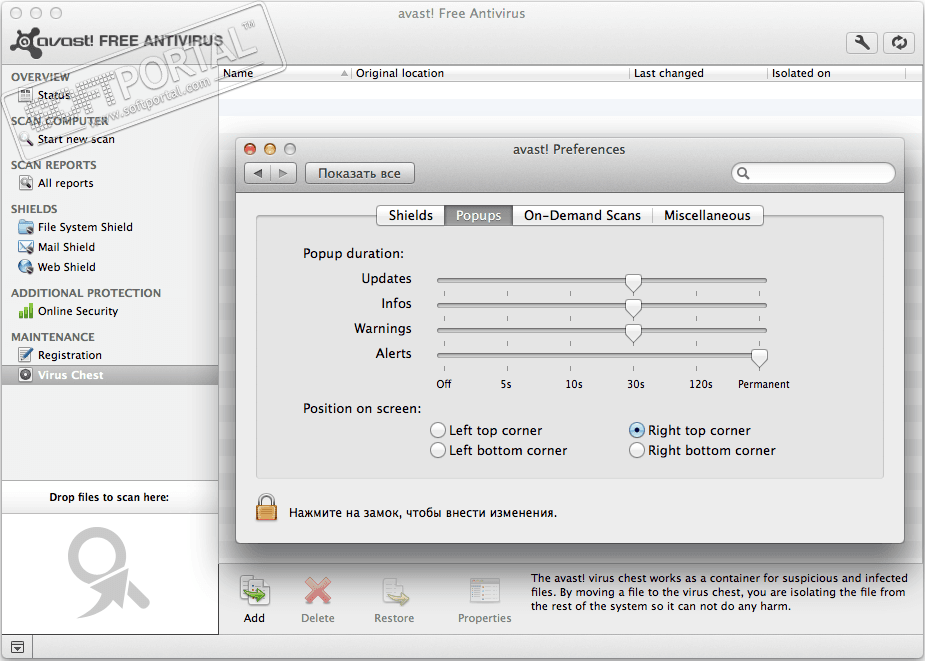This screenshot has height=661, width=925.
Task: Click the Drop files to scan area
Action: pyautogui.click(x=109, y=573)
